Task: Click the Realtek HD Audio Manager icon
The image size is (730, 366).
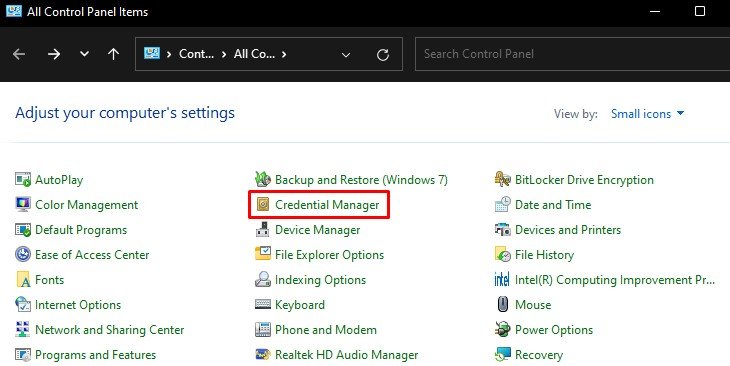Action: (x=263, y=354)
